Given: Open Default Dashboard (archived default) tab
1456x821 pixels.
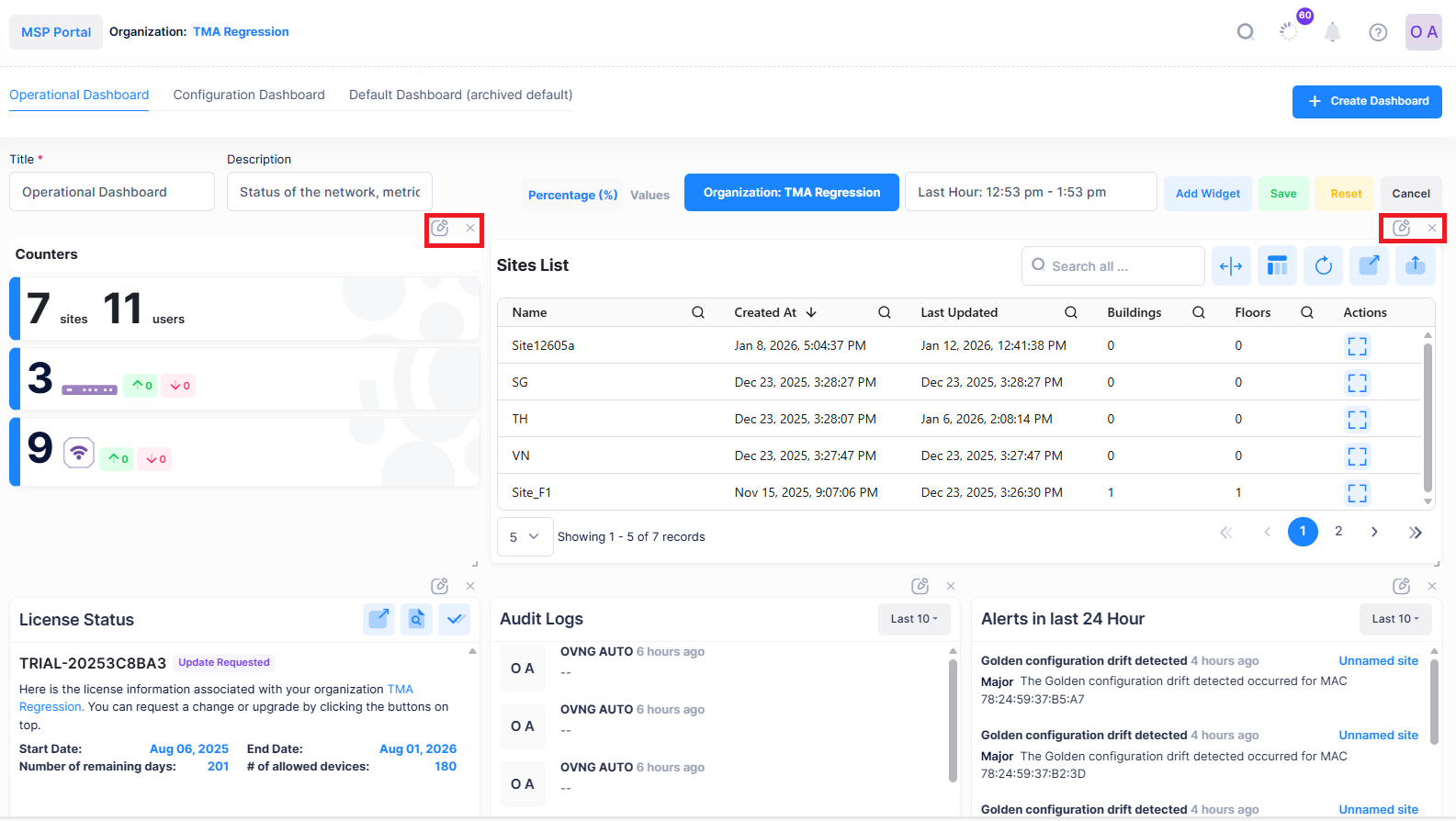Looking at the screenshot, I should pyautogui.click(x=460, y=95).
